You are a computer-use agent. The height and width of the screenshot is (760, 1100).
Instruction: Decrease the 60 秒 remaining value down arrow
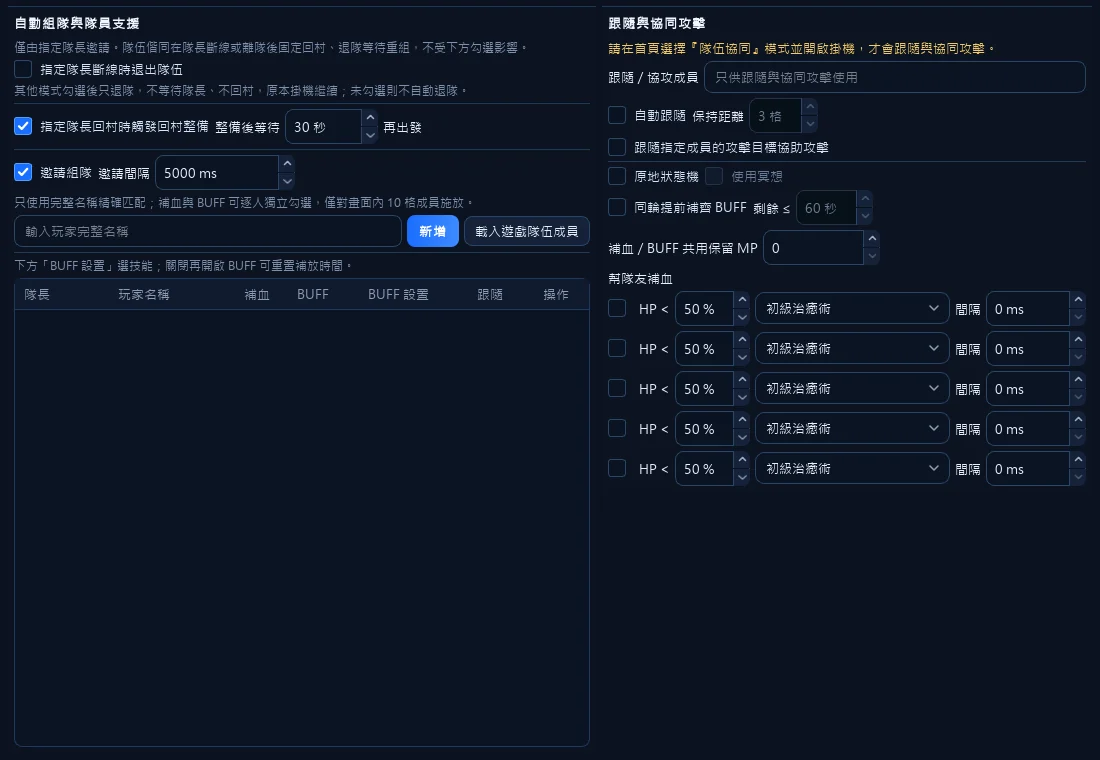coord(865,216)
